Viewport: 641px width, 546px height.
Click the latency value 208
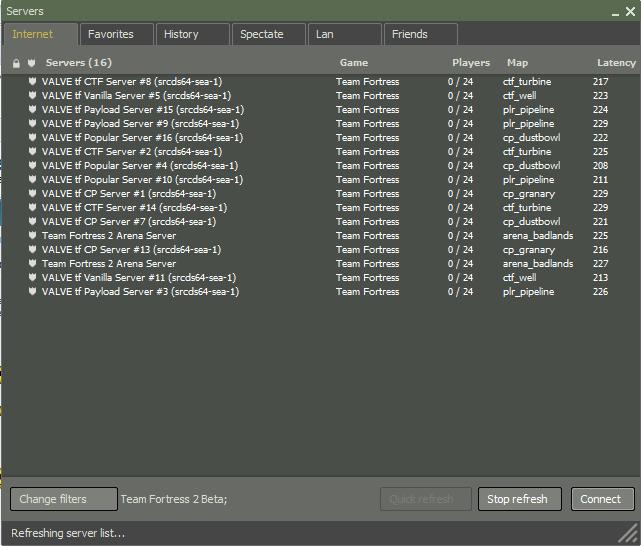pos(600,166)
